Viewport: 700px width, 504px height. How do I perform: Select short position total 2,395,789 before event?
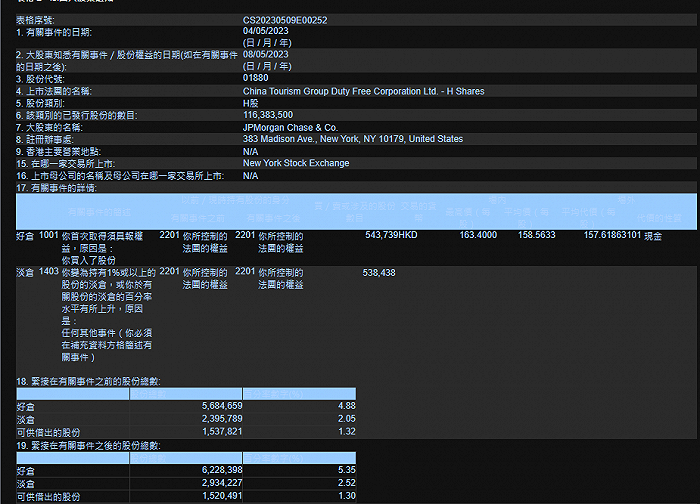coord(222,419)
